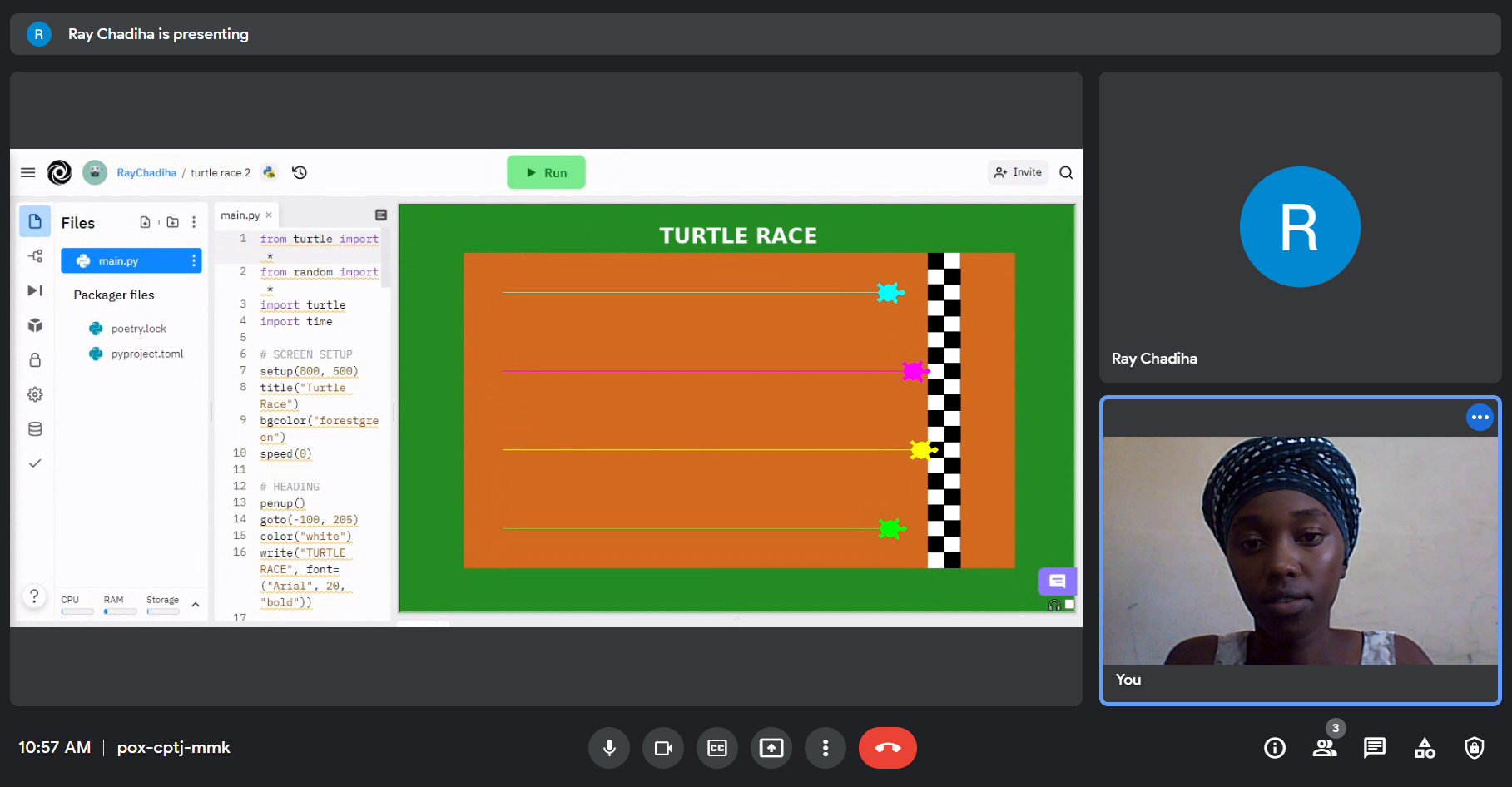Click the pox-cptj-mmk meeting code
The height and width of the screenshot is (787, 1512).
[x=173, y=748]
